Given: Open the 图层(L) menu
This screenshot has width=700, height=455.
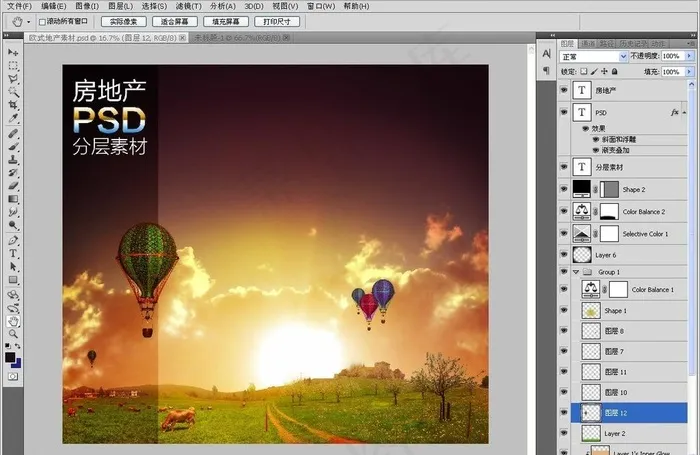Looking at the screenshot, I should point(121,6).
